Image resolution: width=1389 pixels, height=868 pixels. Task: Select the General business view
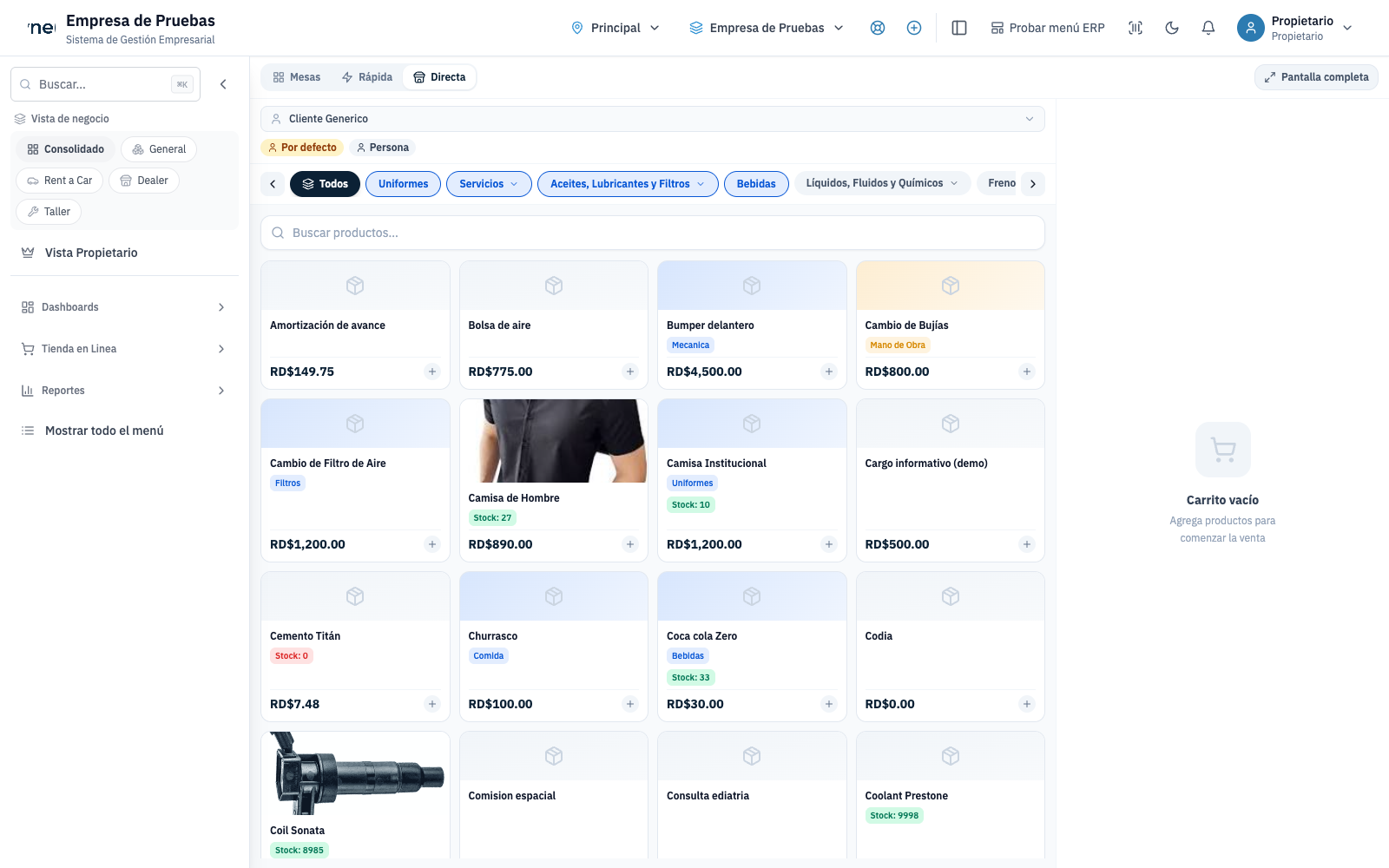159,149
